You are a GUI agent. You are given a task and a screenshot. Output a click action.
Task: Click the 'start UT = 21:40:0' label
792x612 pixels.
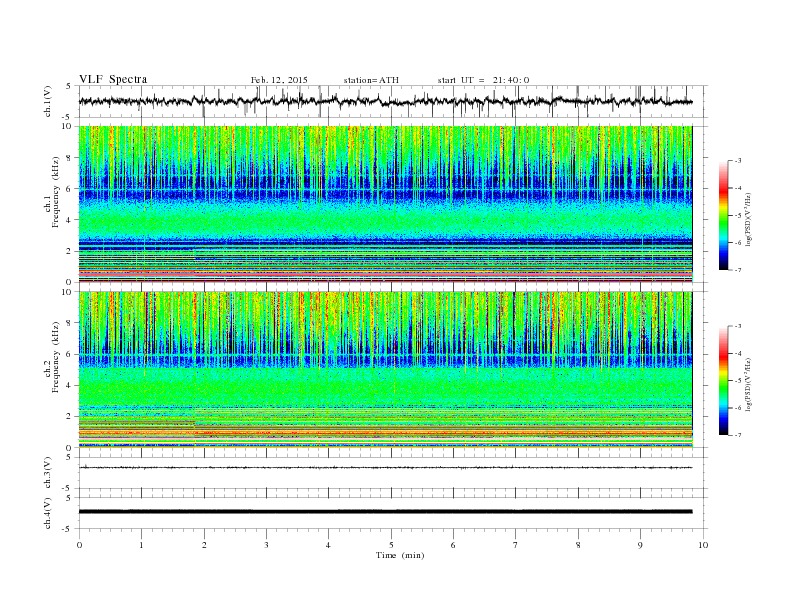[483, 80]
